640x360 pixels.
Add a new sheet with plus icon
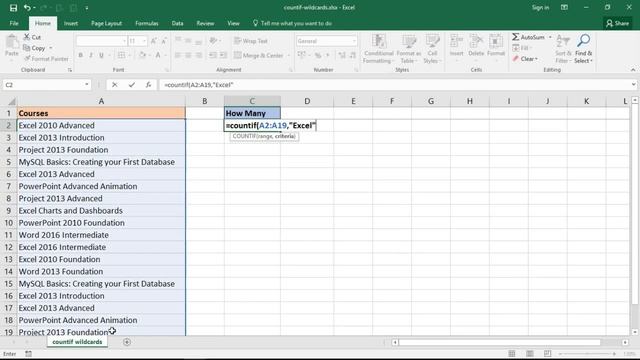pyautogui.click(x=127, y=342)
